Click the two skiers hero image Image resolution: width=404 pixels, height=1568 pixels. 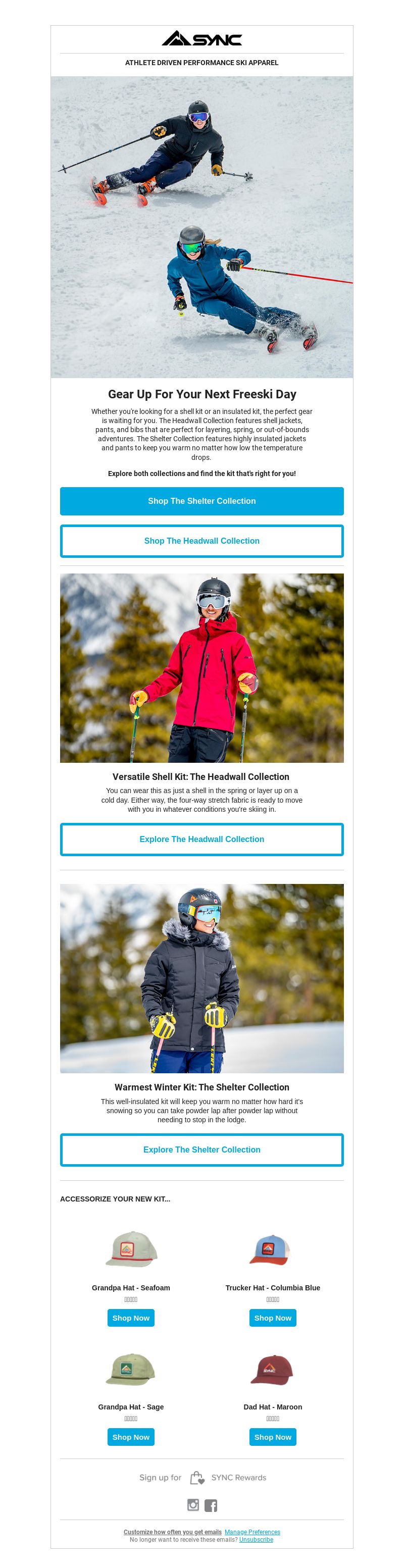tap(201, 227)
